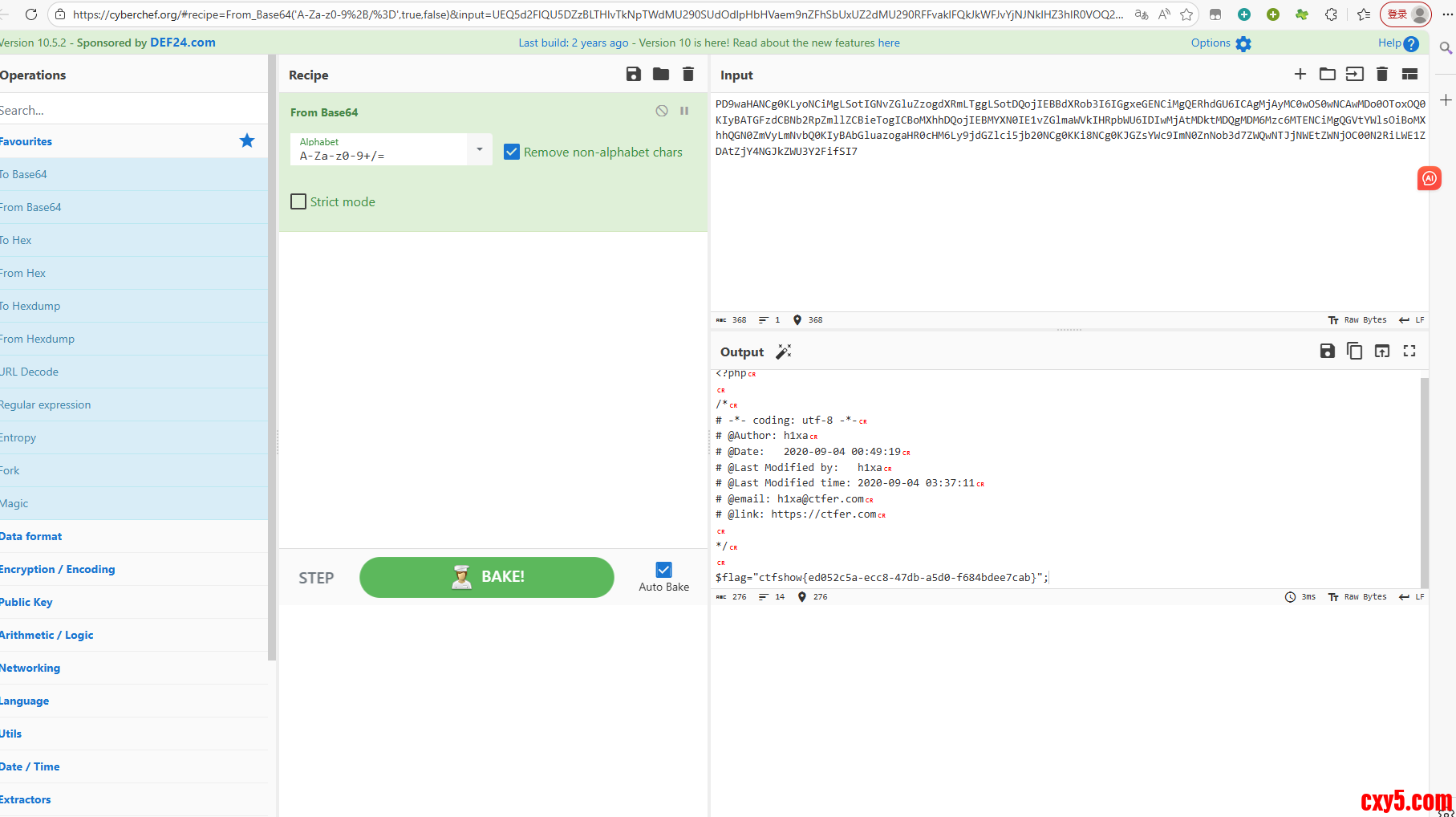Open the Options menu
The image size is (1456, 817).
click(x=1220, y=43)
